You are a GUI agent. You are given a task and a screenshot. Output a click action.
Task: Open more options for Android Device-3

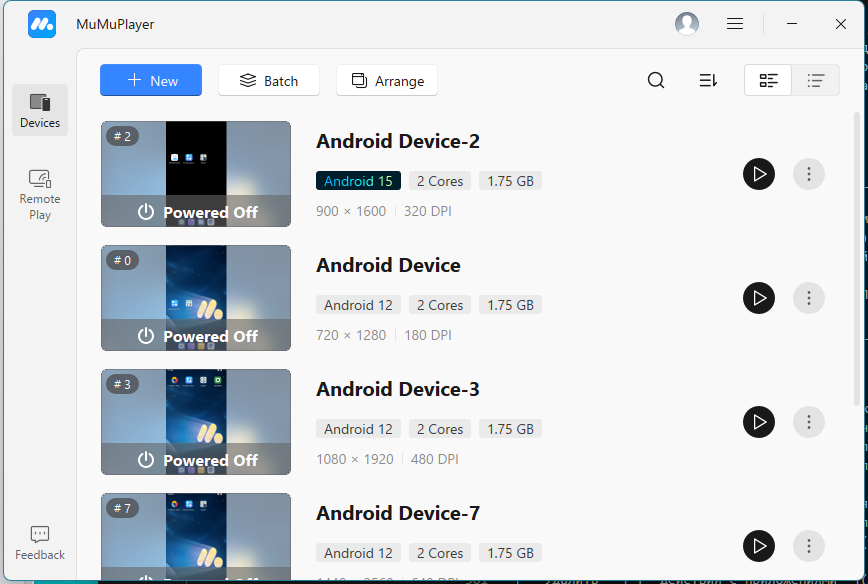[809, 422]
